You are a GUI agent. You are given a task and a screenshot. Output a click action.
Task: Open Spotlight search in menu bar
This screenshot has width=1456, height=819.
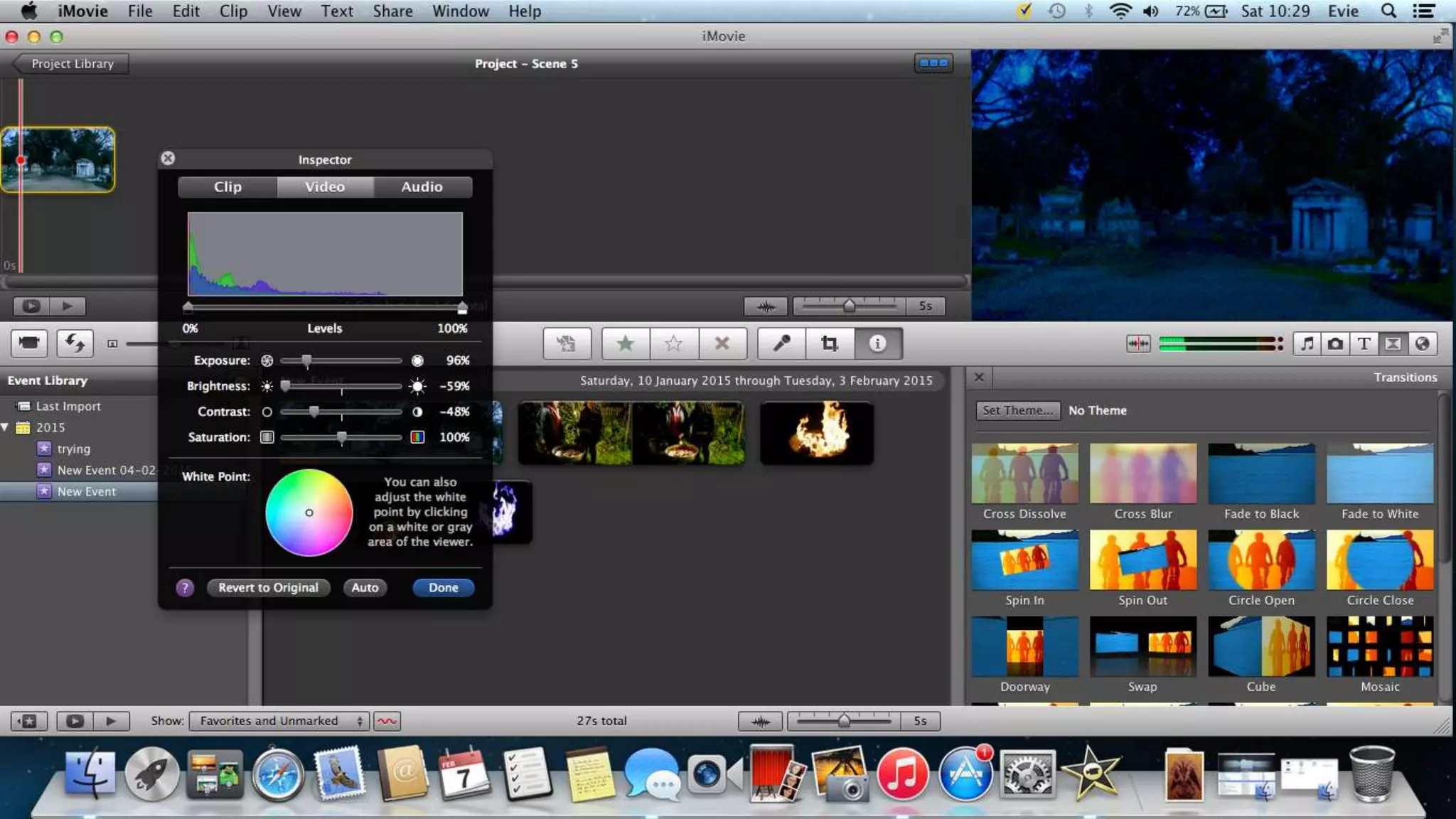(x=1388, y=11)
